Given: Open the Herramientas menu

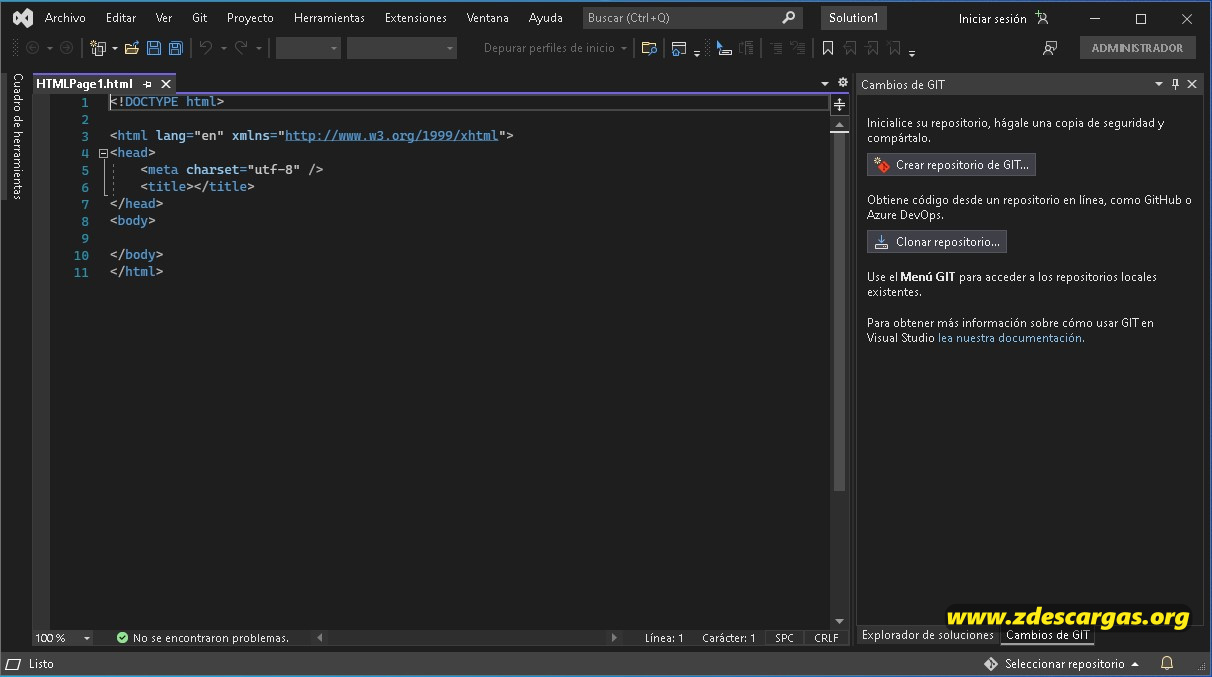Looking at the screenshot, I should click(329, 18).
